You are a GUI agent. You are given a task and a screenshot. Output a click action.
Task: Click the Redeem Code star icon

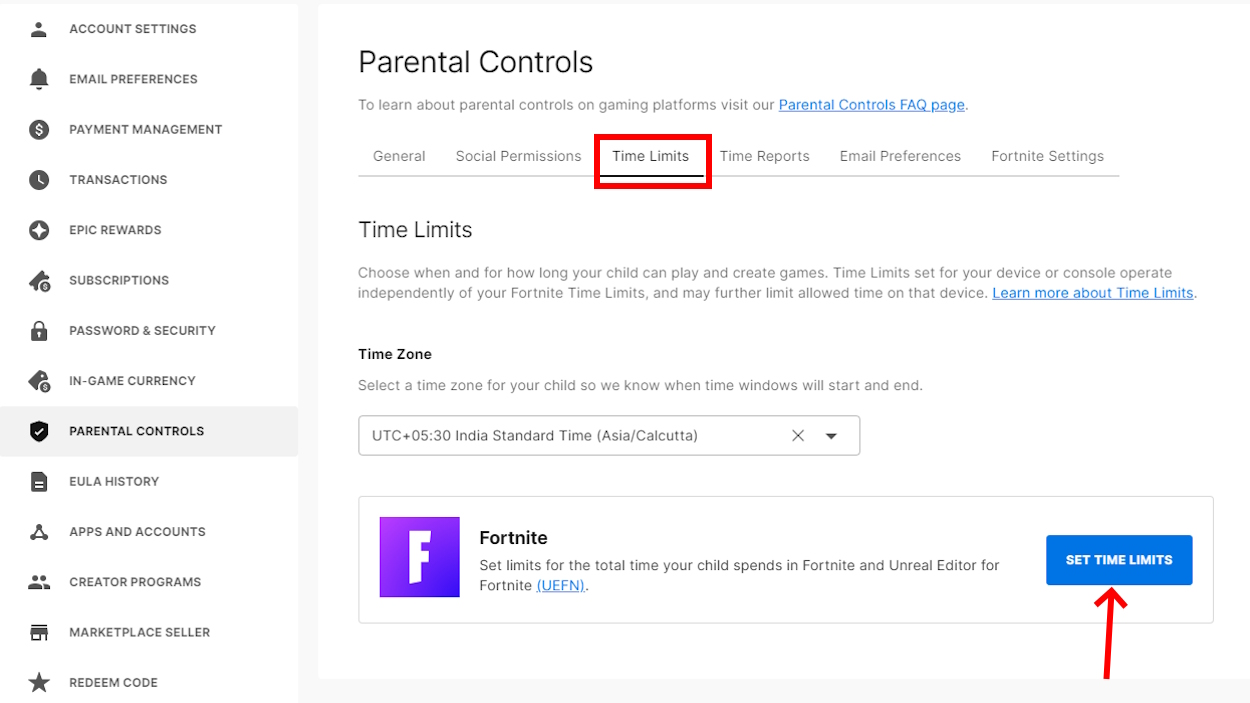[38, 682]
